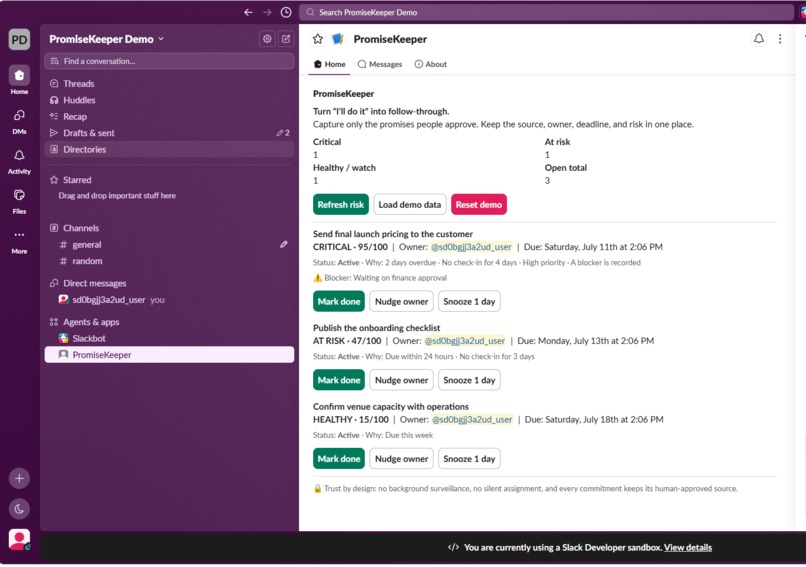
Task: Switch to the Home tab
Action: pyautogui.click(x=329, y=64)
